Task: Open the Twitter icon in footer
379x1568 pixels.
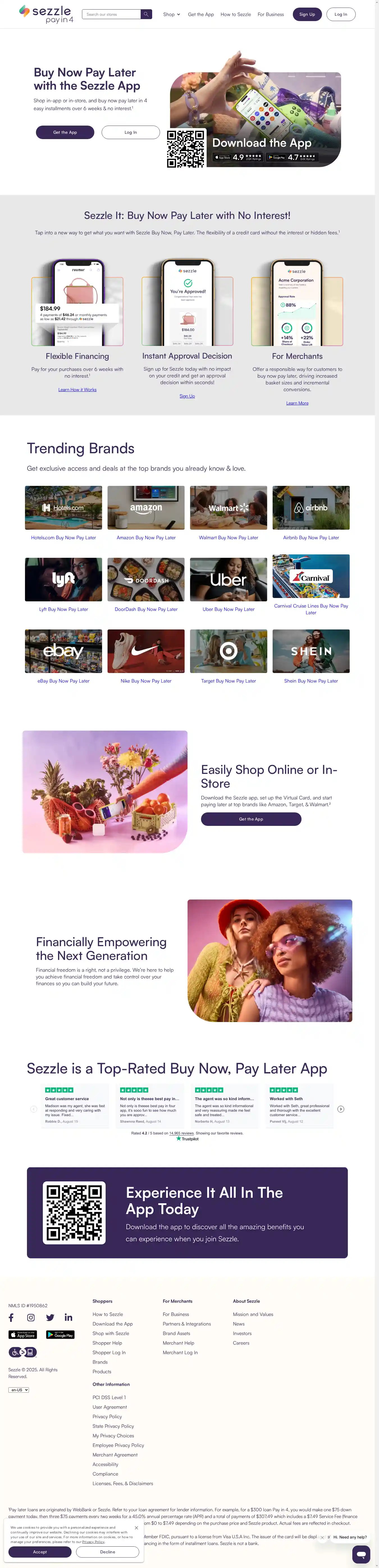Action: pyautogui.click(x=50, y=1317)
